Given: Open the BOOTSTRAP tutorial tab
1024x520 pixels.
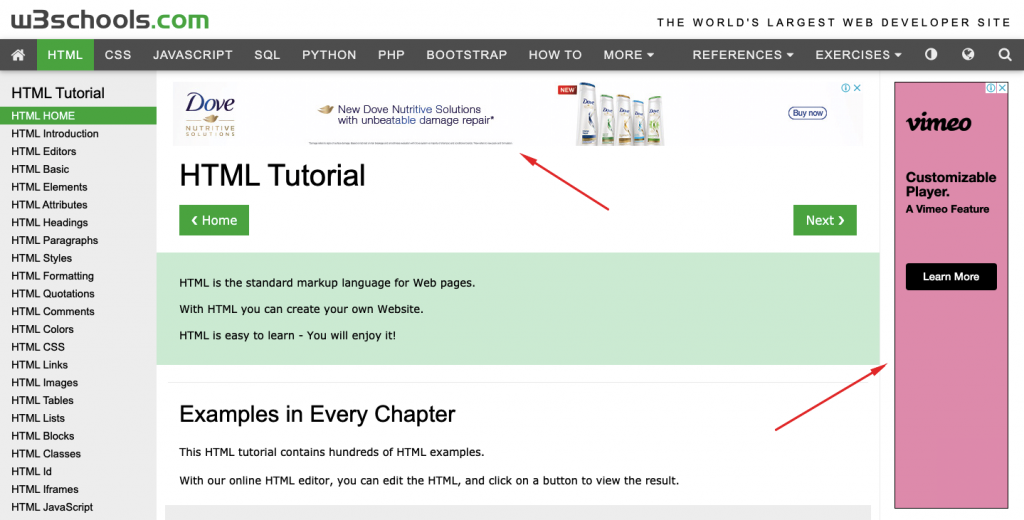Looking at the screenshot, I should [467, 55].
